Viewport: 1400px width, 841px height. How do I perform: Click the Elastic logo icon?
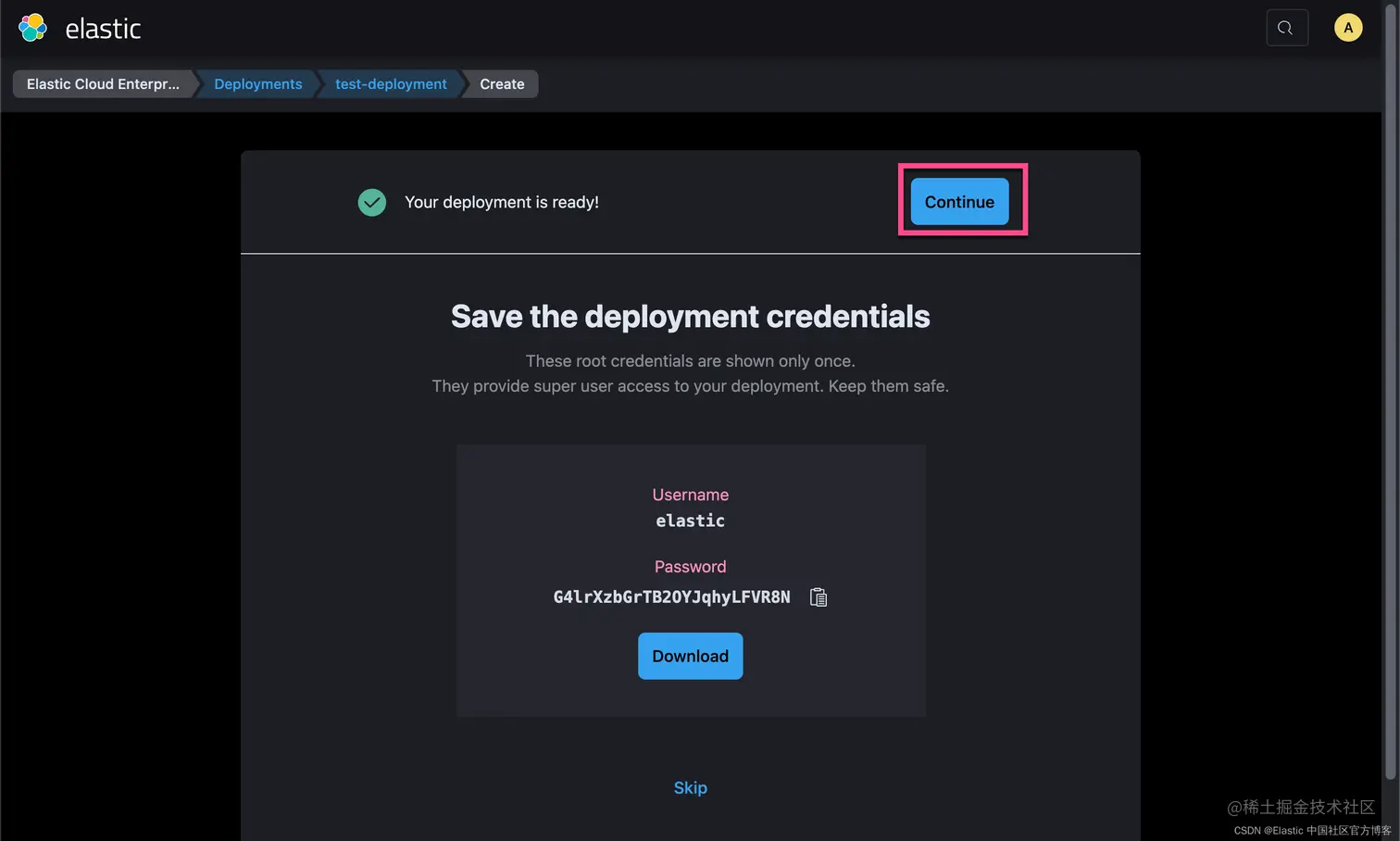click(x=33, y=28)
